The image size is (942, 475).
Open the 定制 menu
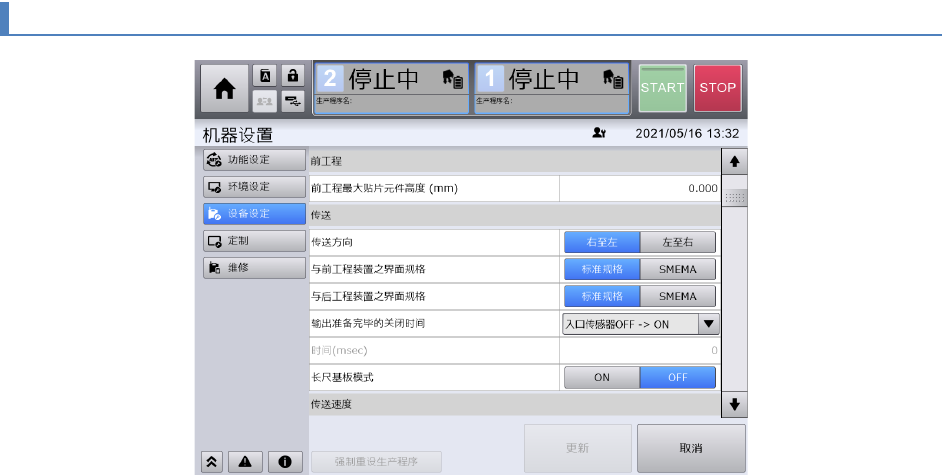pos(254,241)
